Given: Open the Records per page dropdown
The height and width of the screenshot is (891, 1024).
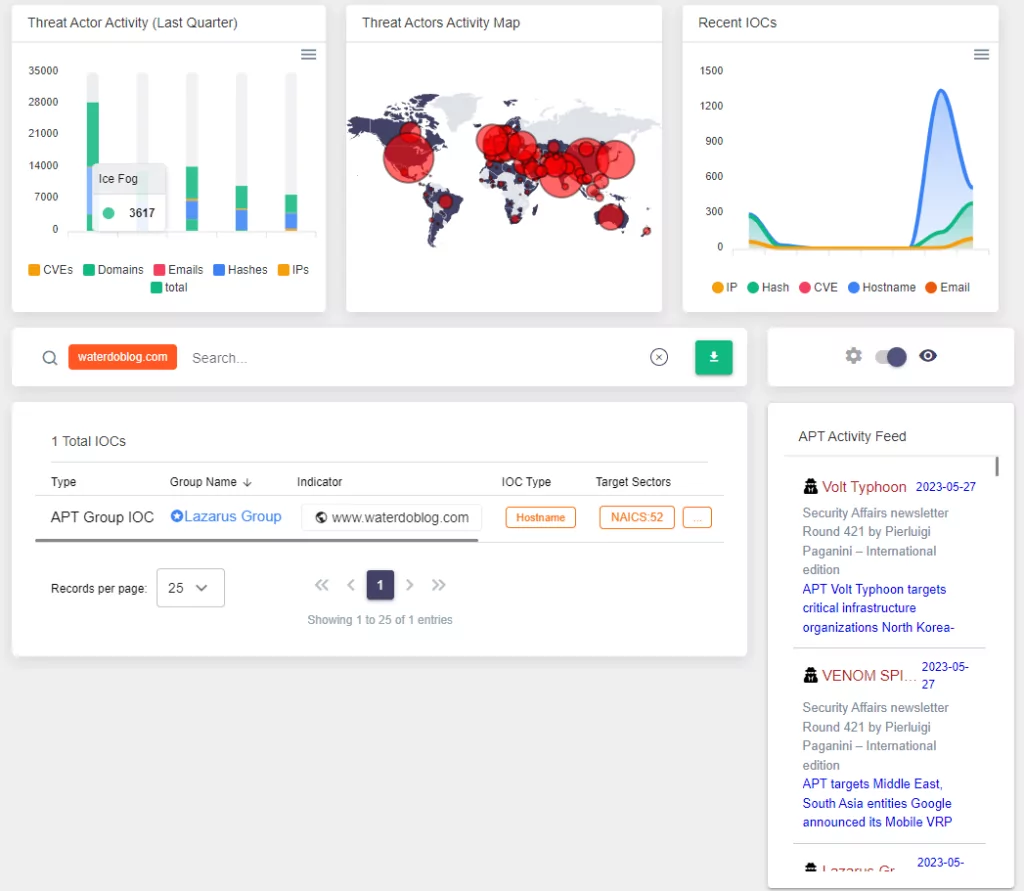Looking at the screenshot, I should 190,588.
